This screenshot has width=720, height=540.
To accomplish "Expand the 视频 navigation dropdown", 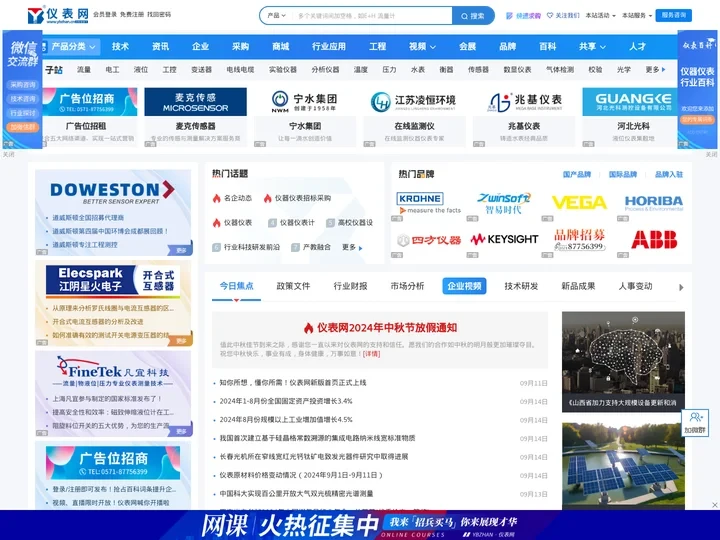I will point(422,46).
